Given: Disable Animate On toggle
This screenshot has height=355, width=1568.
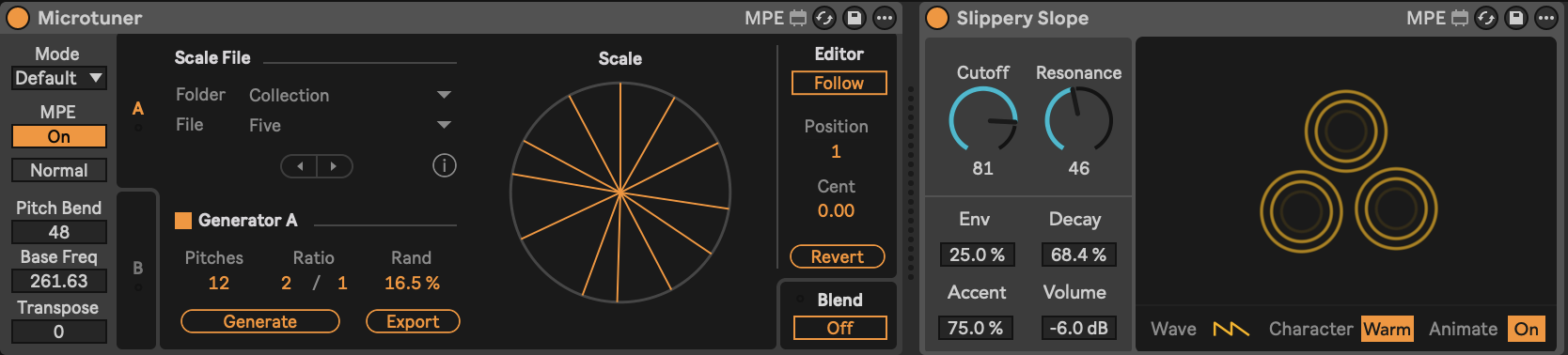Looking at the screenshot, I should (1526, 329).
